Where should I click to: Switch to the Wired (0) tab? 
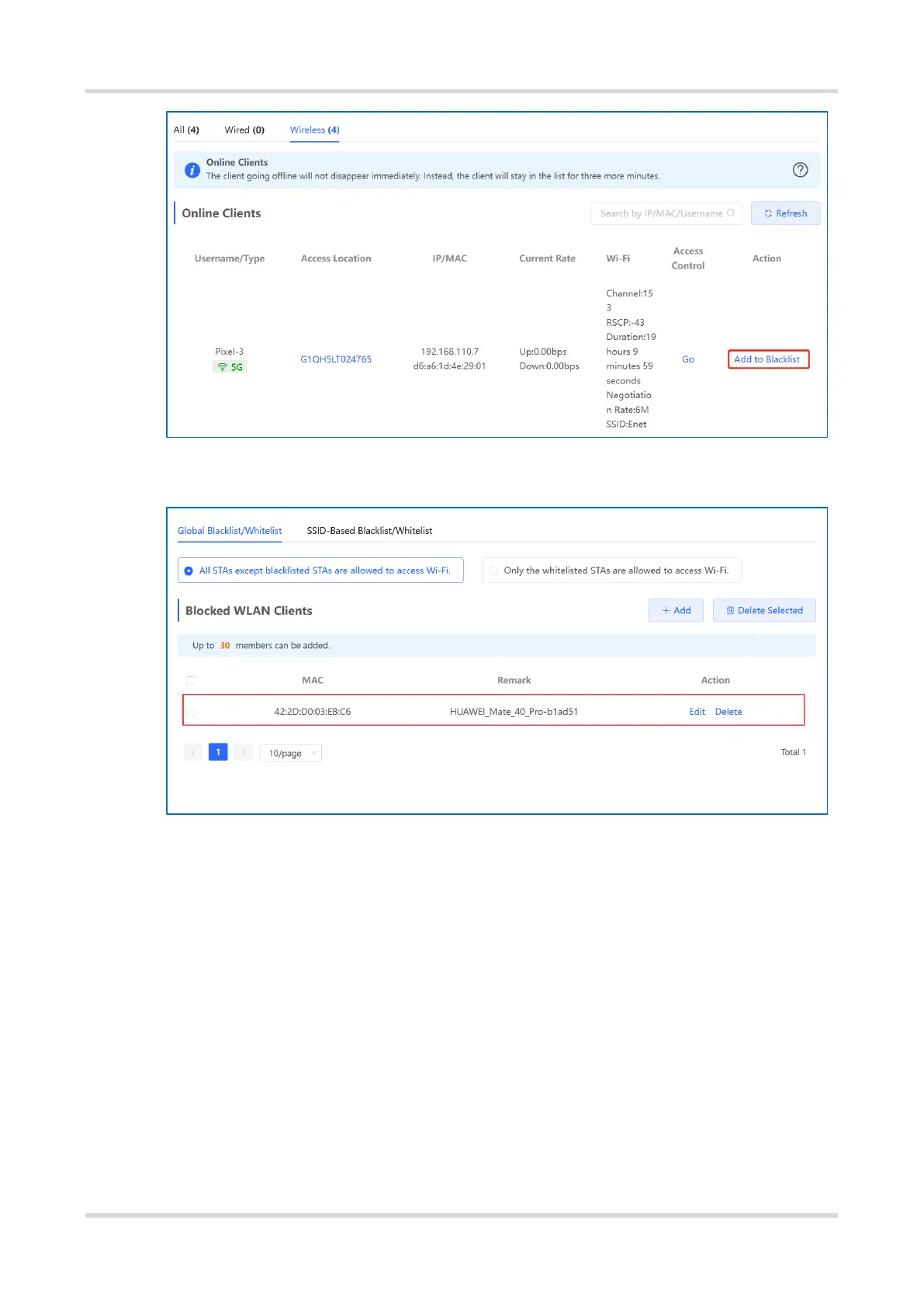point(244,130)
